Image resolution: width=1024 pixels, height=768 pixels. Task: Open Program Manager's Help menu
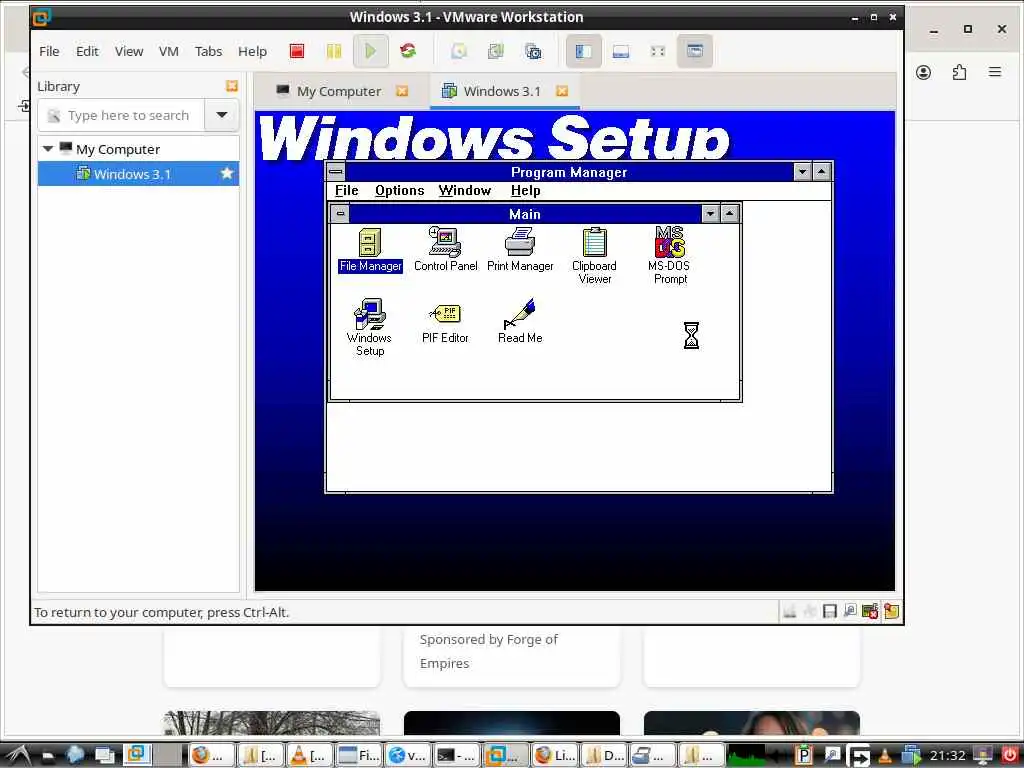pos(526,191)
